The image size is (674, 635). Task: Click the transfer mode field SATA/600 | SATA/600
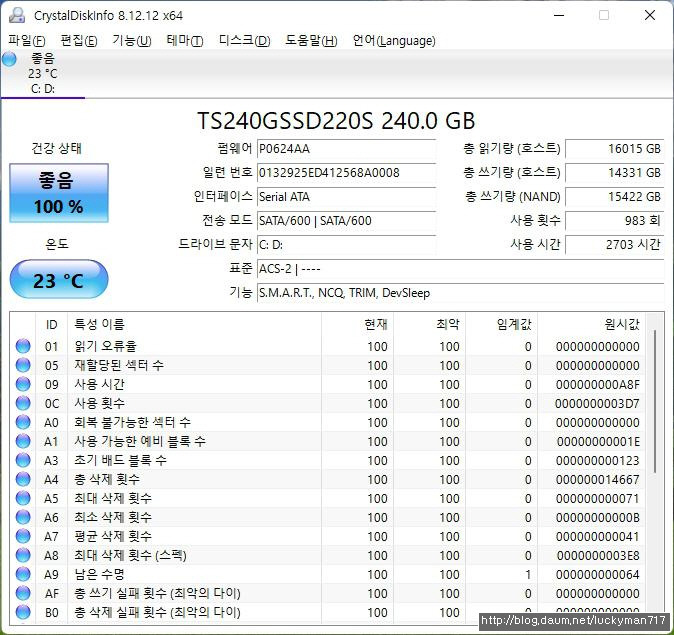[x=346, y=221]
